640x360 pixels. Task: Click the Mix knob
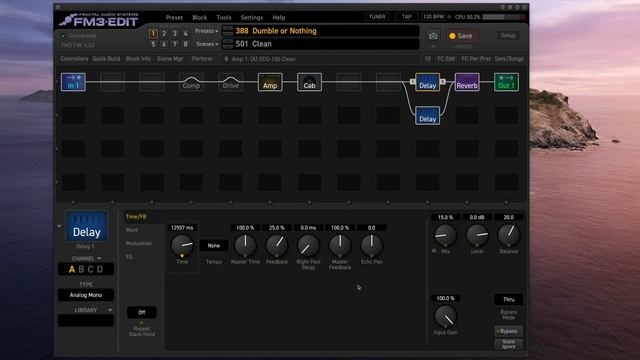[x=445, y=235]
